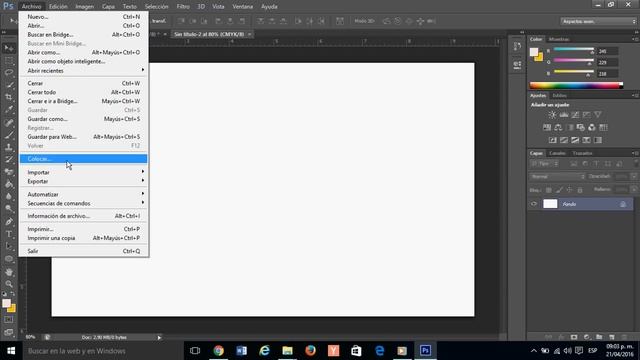
Task: Click Guardar para Web... entry
Action: pyautogui.click(x=83, y=137)
